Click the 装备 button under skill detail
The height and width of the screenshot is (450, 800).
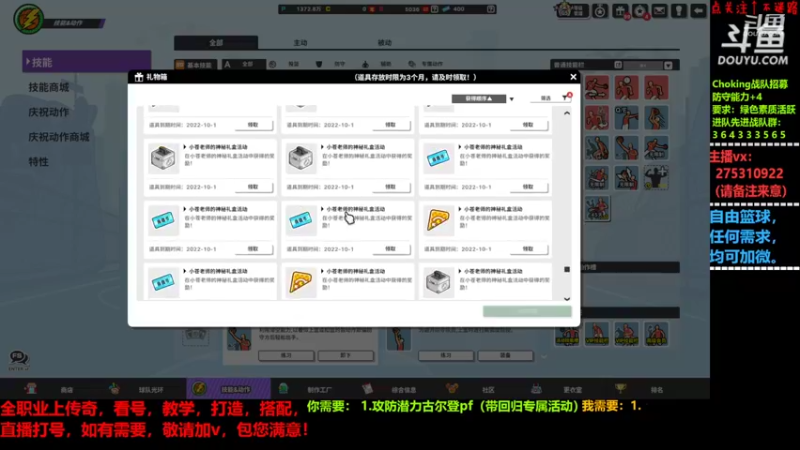point(505,356)
